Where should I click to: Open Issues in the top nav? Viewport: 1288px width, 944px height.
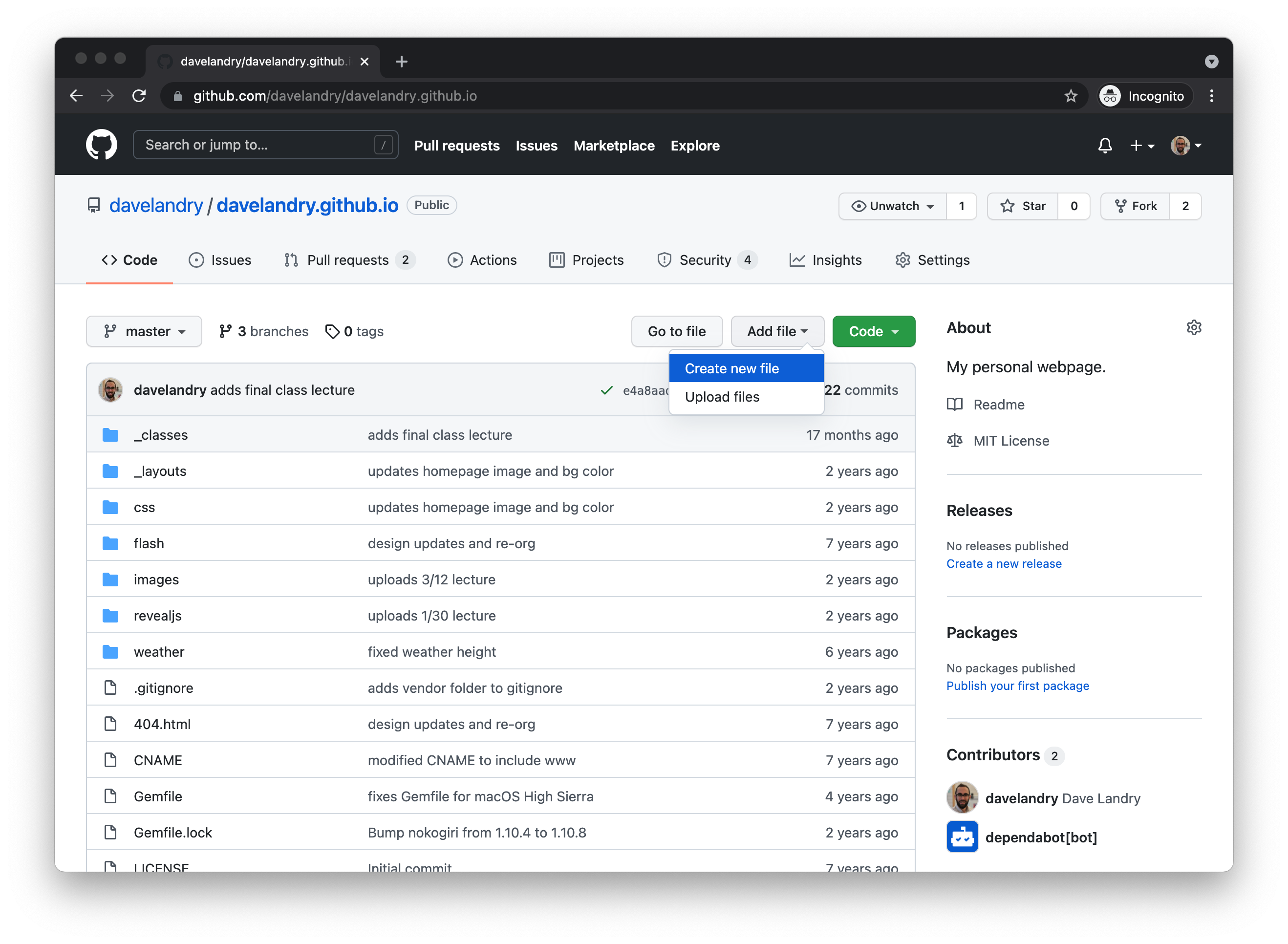[536, 146]
